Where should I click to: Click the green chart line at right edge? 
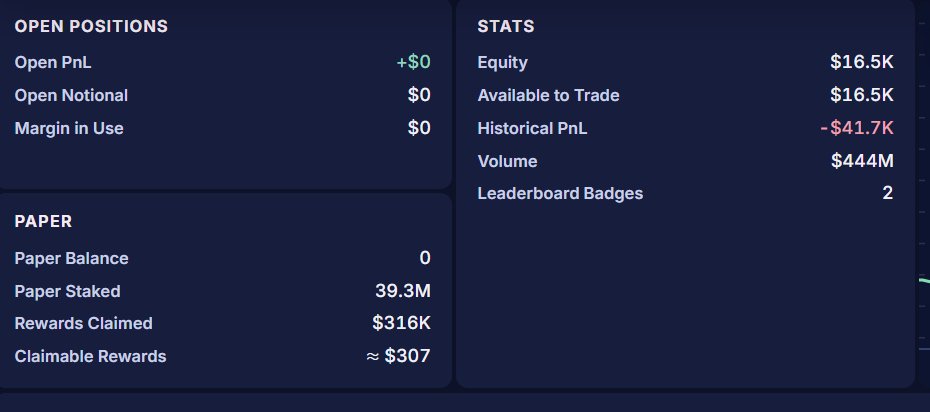click(925, 281)
